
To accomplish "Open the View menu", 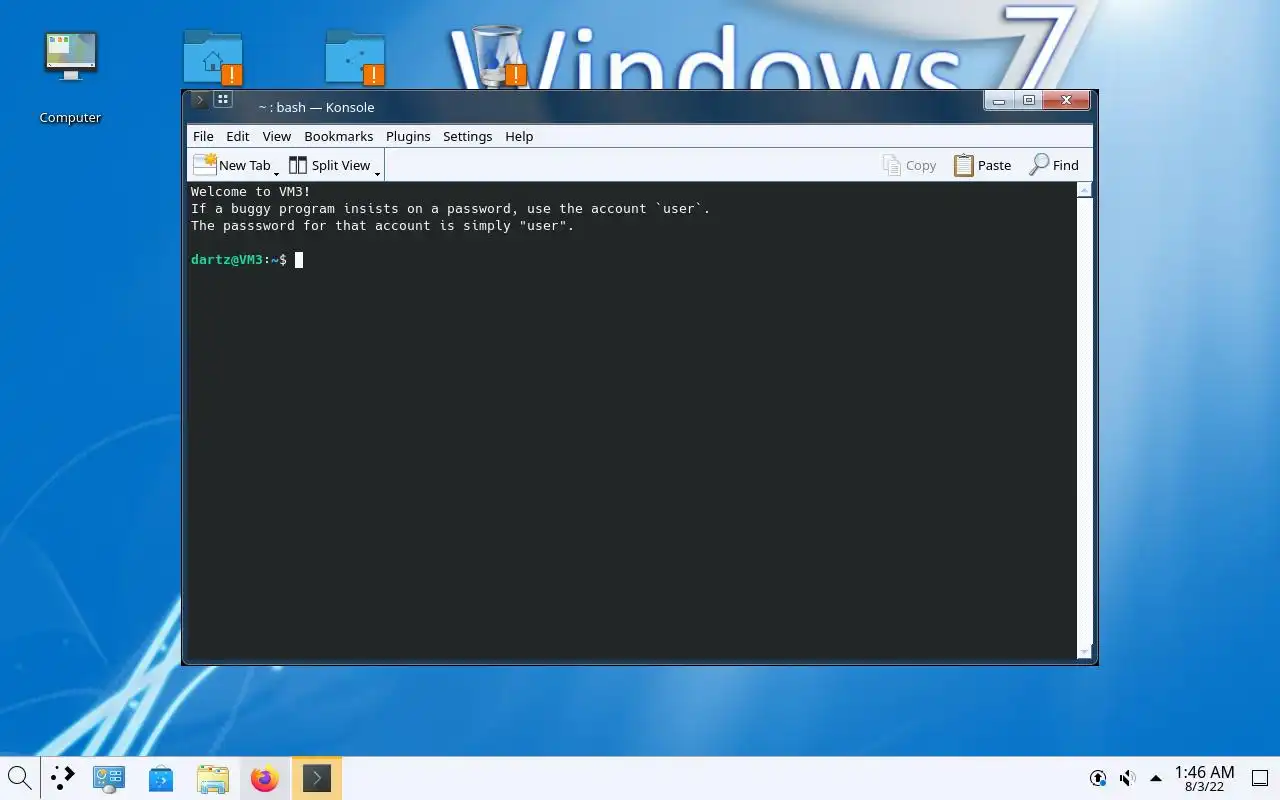I will click(x=277, y=136).
